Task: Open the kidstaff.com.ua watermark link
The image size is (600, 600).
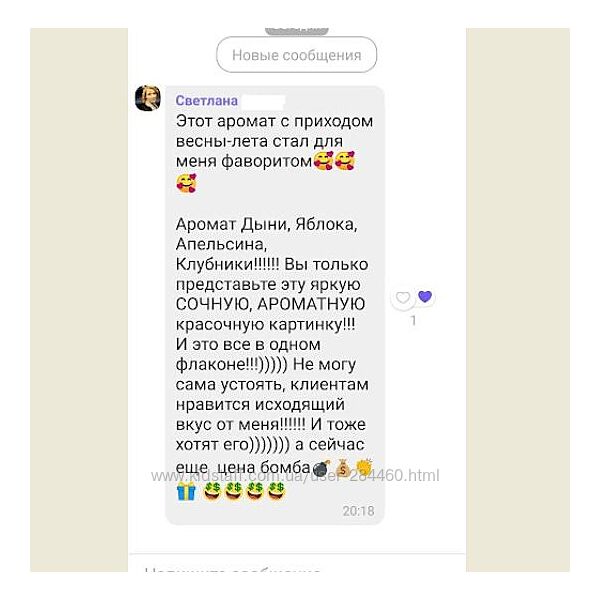Action: click(295, 476)
